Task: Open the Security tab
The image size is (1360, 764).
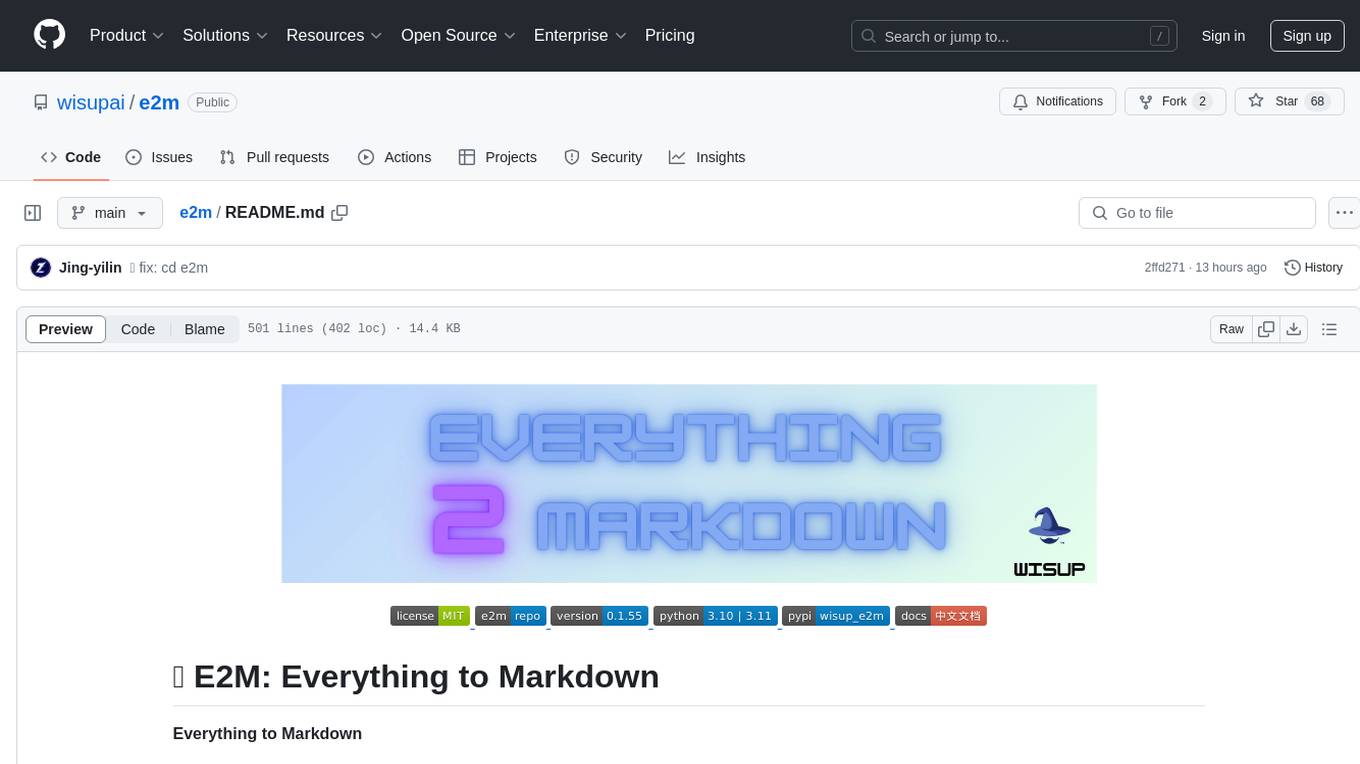Action: (603, 157)
